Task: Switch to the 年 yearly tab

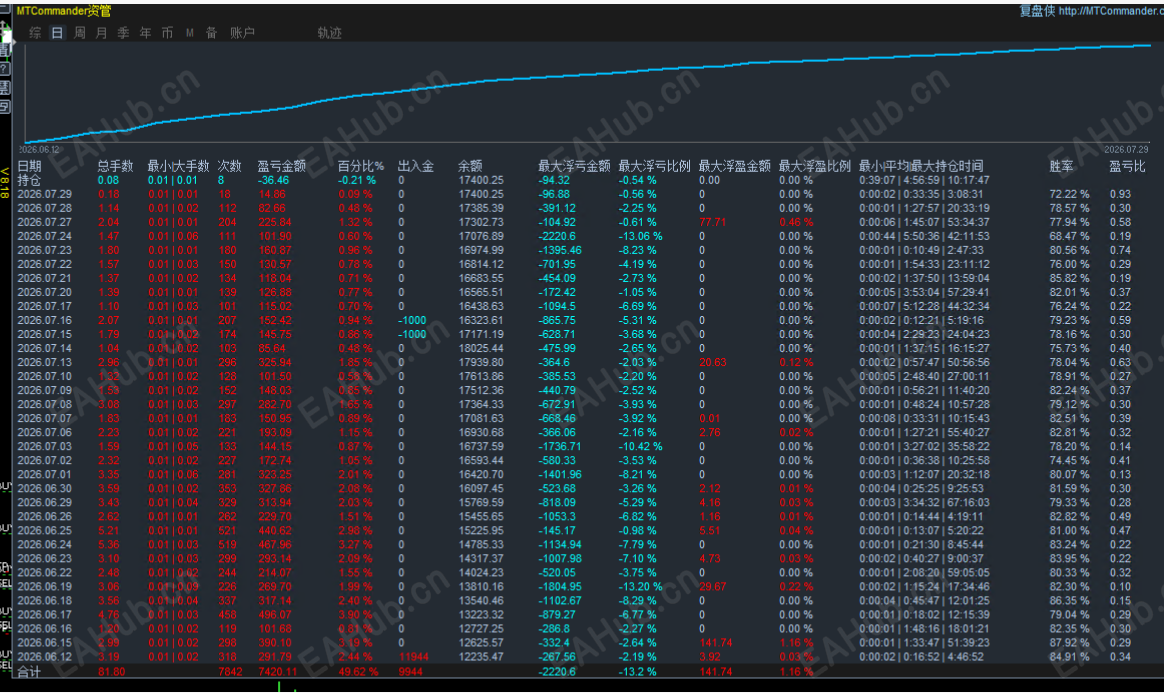Action: (146, 33)
